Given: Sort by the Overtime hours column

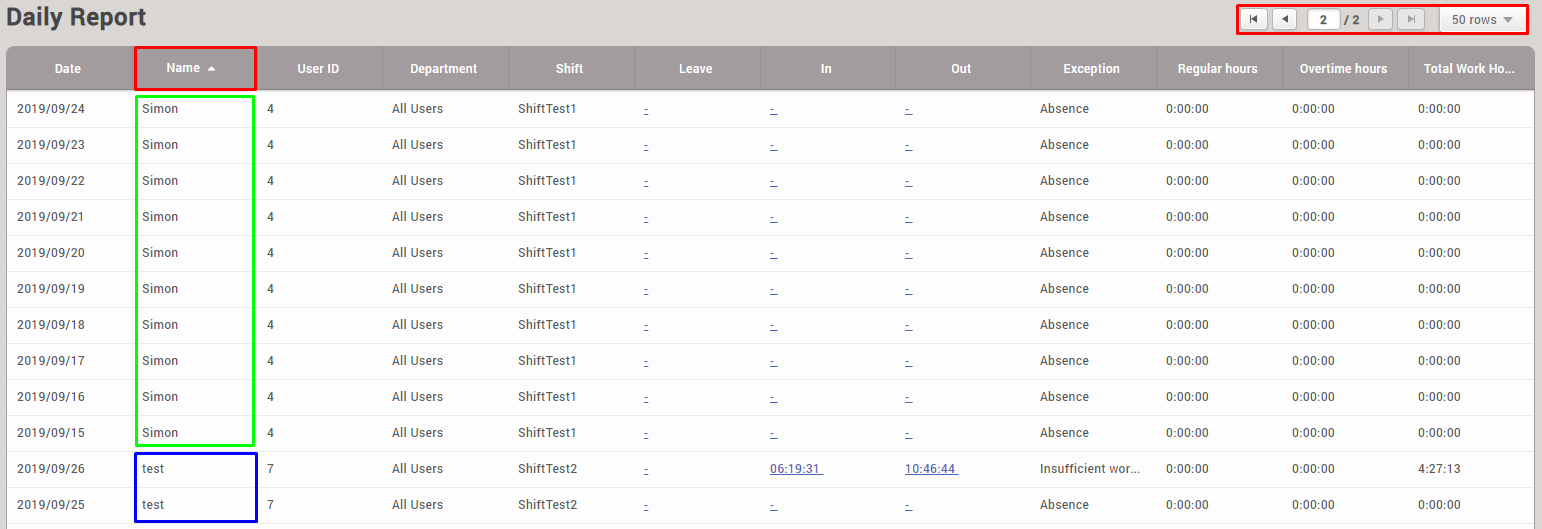Looking at the screenshot, I should pos(1343,69).
